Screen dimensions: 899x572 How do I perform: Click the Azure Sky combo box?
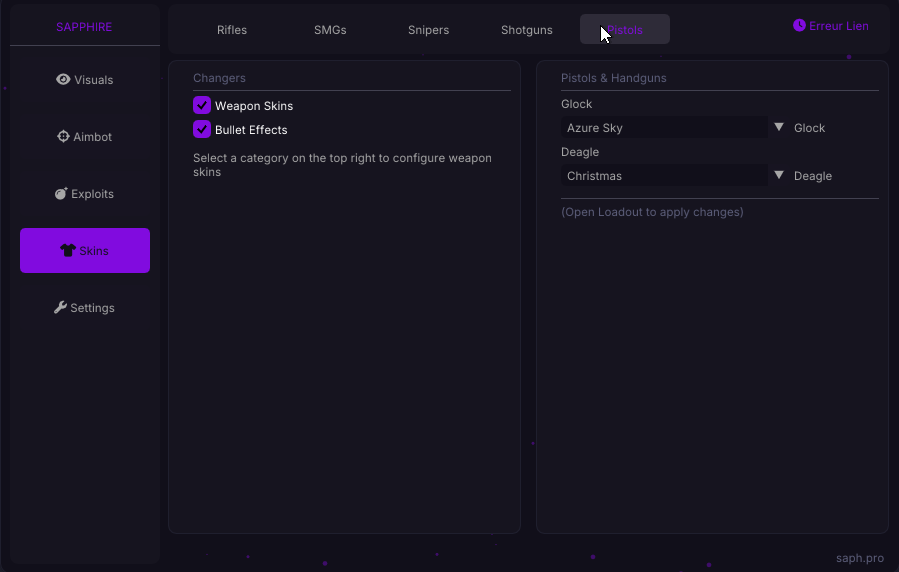pyautogui.click(x=664, y=127)
